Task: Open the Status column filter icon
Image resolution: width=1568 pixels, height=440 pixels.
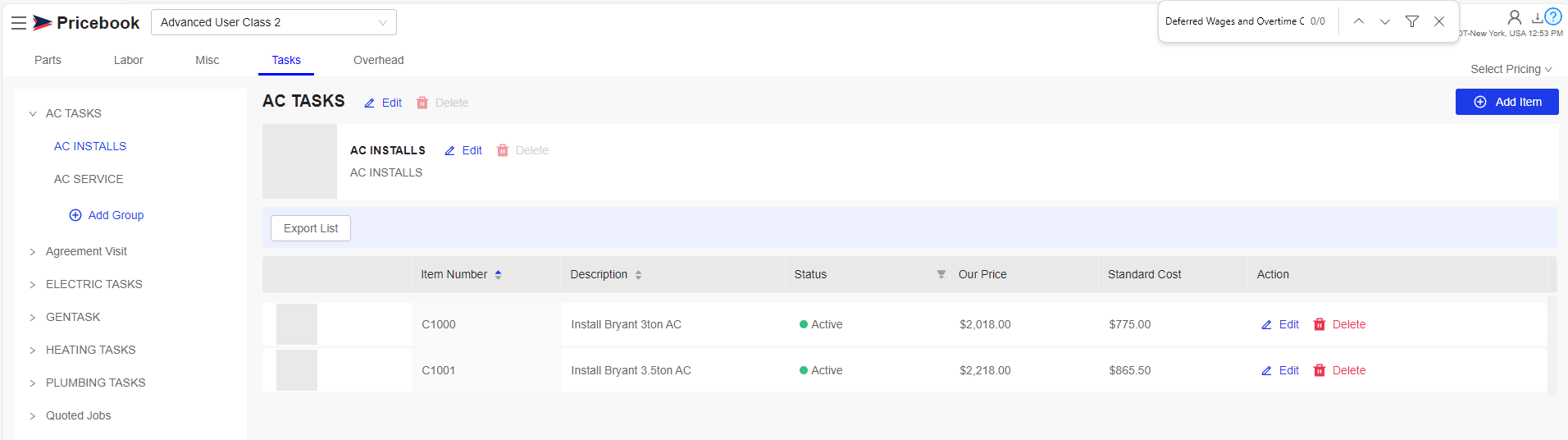Action: point(941,274)
